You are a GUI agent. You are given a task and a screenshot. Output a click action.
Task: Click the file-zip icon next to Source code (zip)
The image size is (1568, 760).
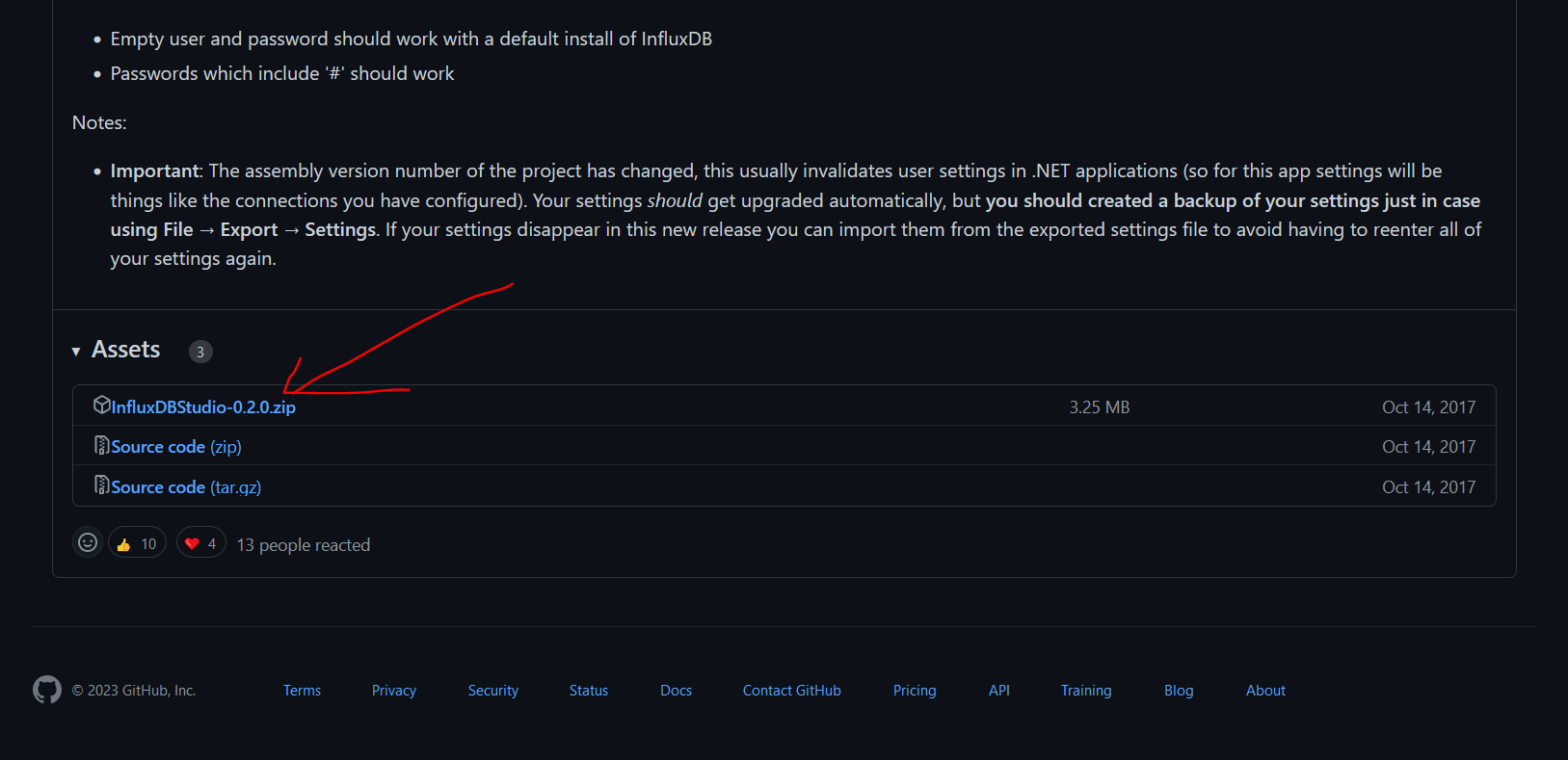(x=101, y=445)
